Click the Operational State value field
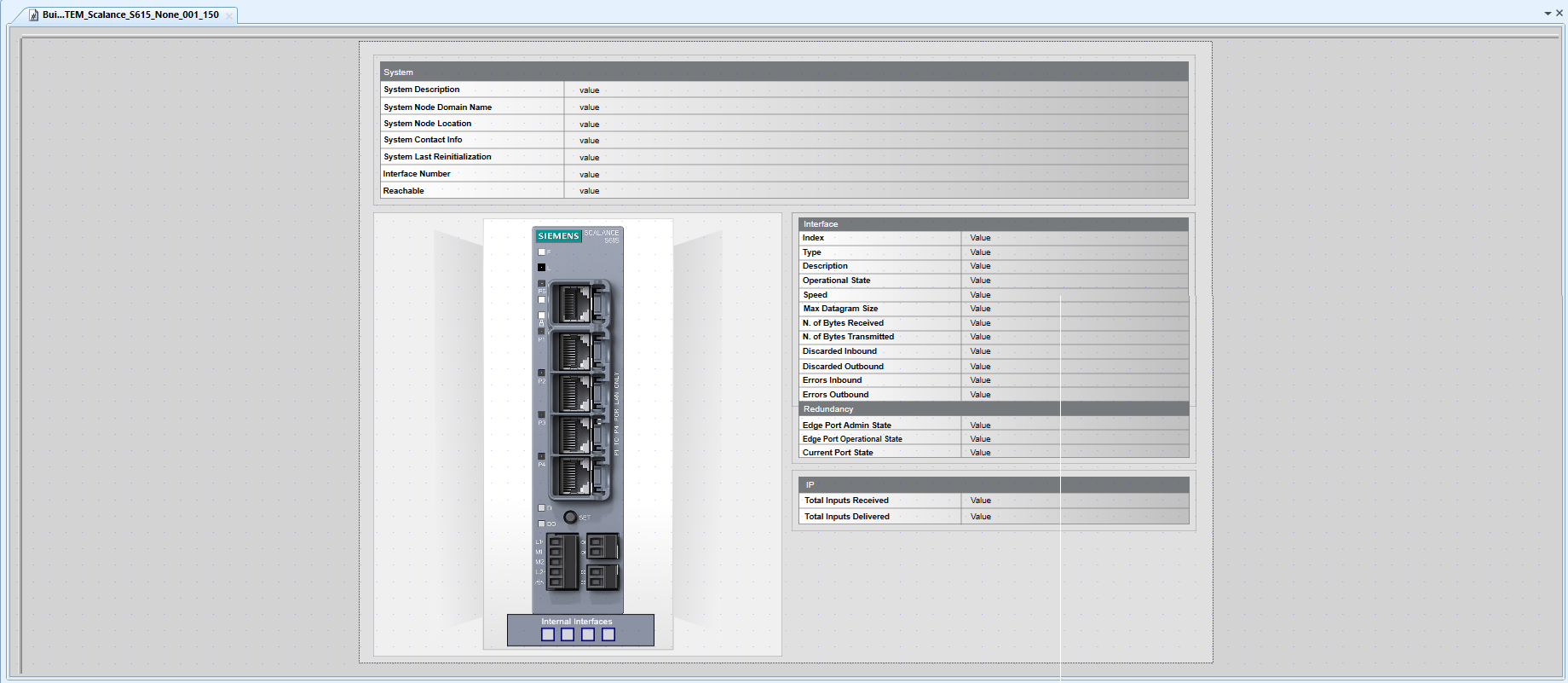This screenshot has height=683, width=1568. 980,281
